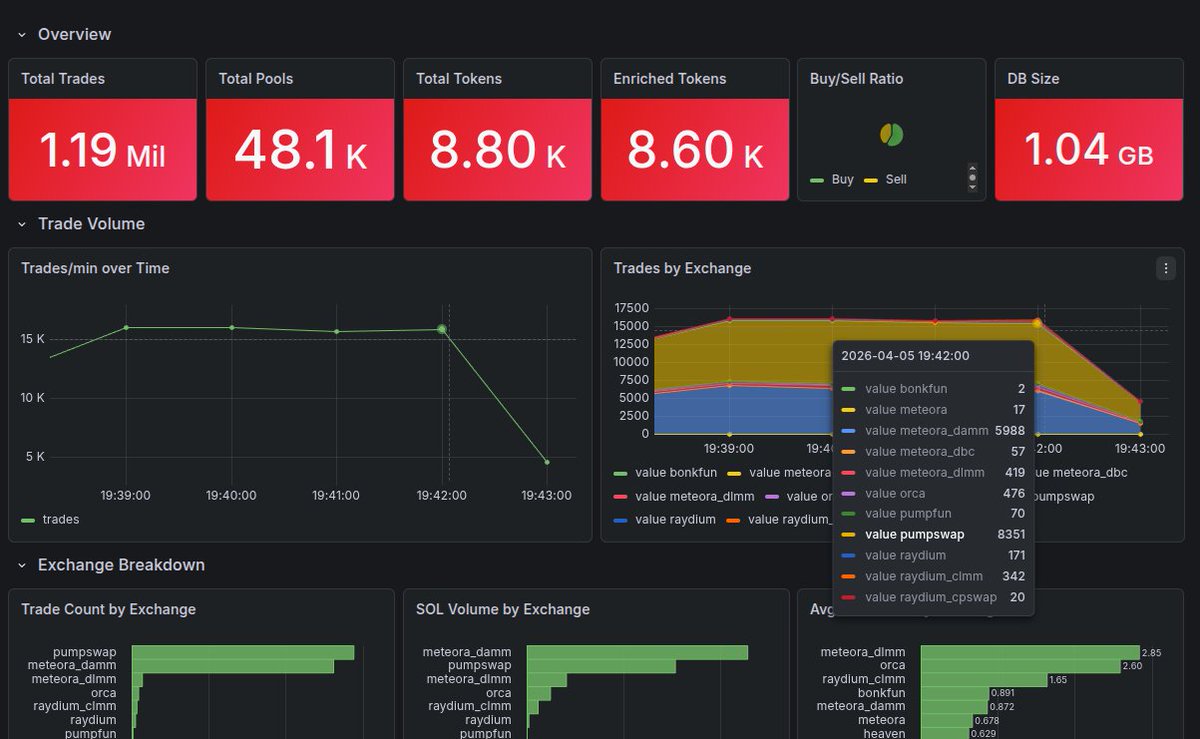Click the 1.04 GB stat value

(1089, 151)
